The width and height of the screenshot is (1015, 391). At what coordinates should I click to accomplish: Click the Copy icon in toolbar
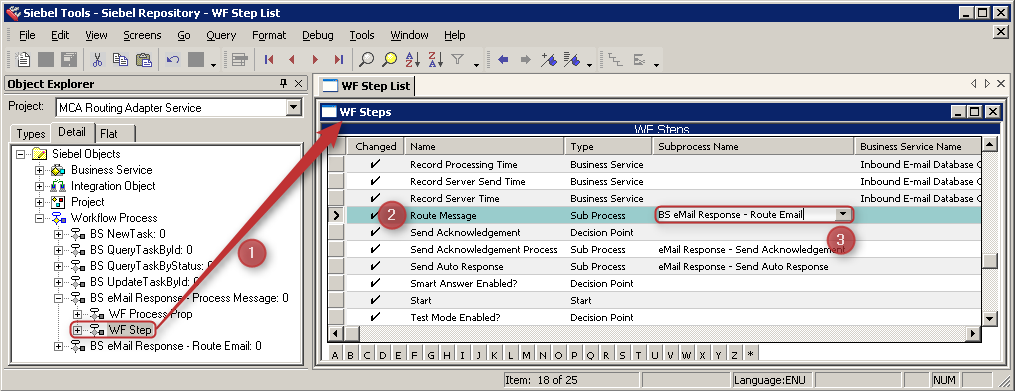coord(120,60)
